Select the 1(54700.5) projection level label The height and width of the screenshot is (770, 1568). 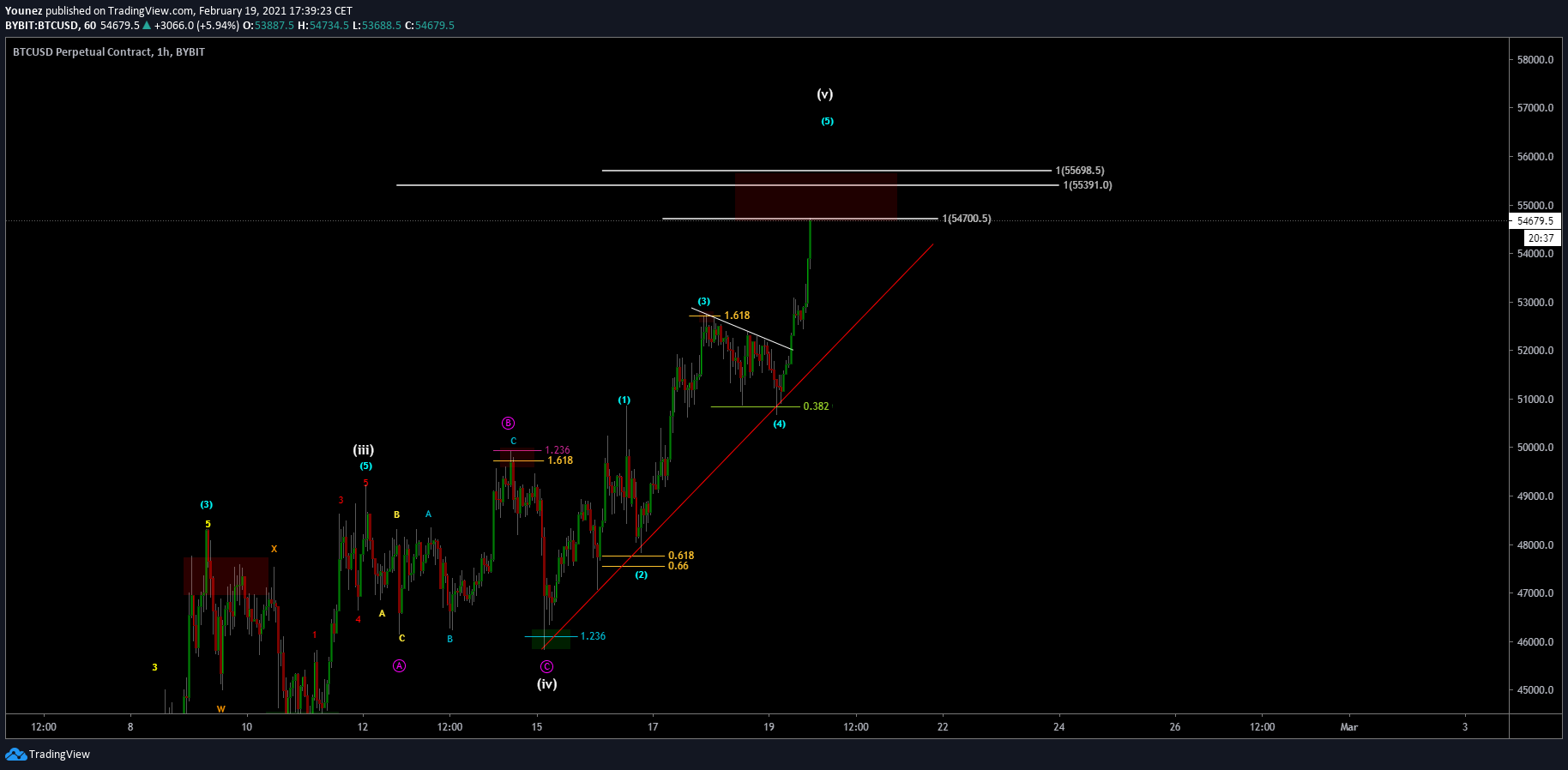coord(967,219)
